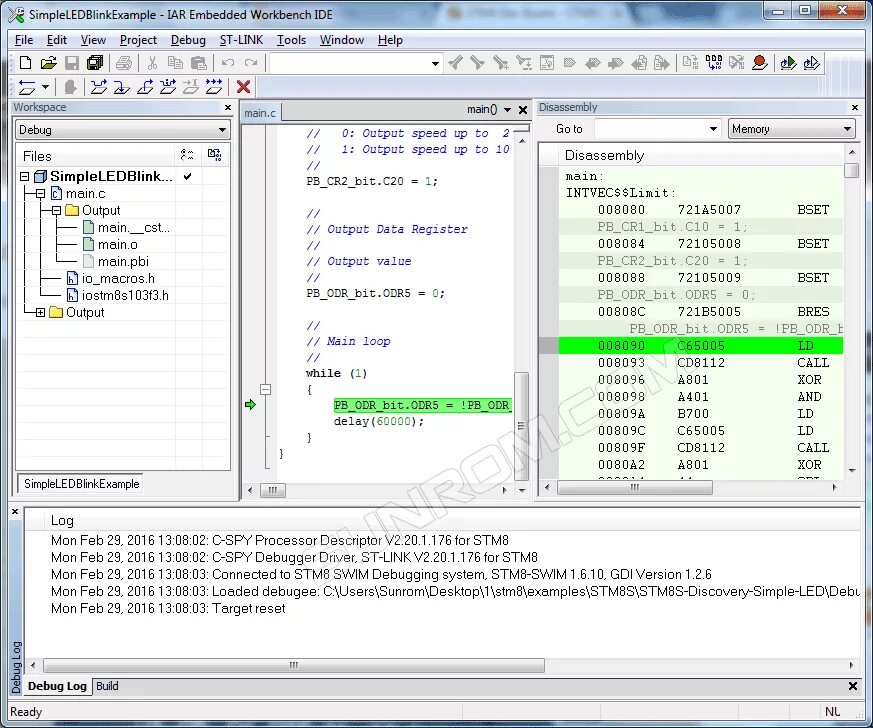Click the Make build icon
Image resolution: width=873 pixels, height=728 pixels.
(713, 63)
